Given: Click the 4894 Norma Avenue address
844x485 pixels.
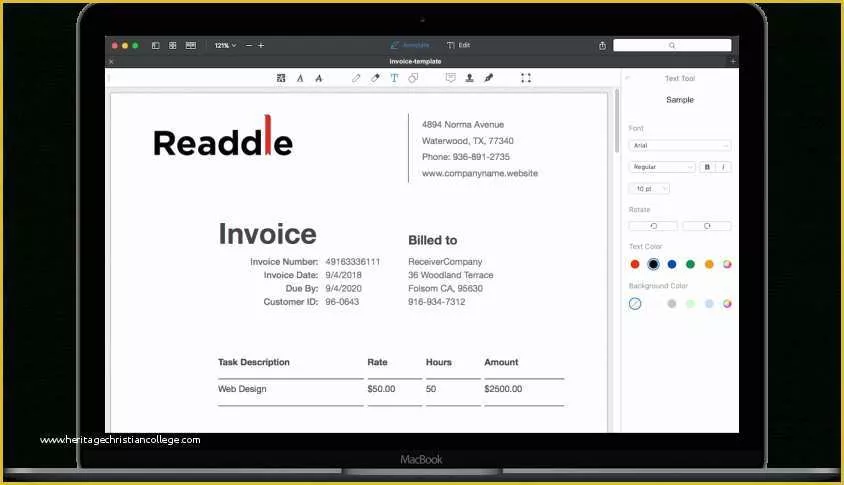Looking at the screenshot, I should click(x=463, y=125).
